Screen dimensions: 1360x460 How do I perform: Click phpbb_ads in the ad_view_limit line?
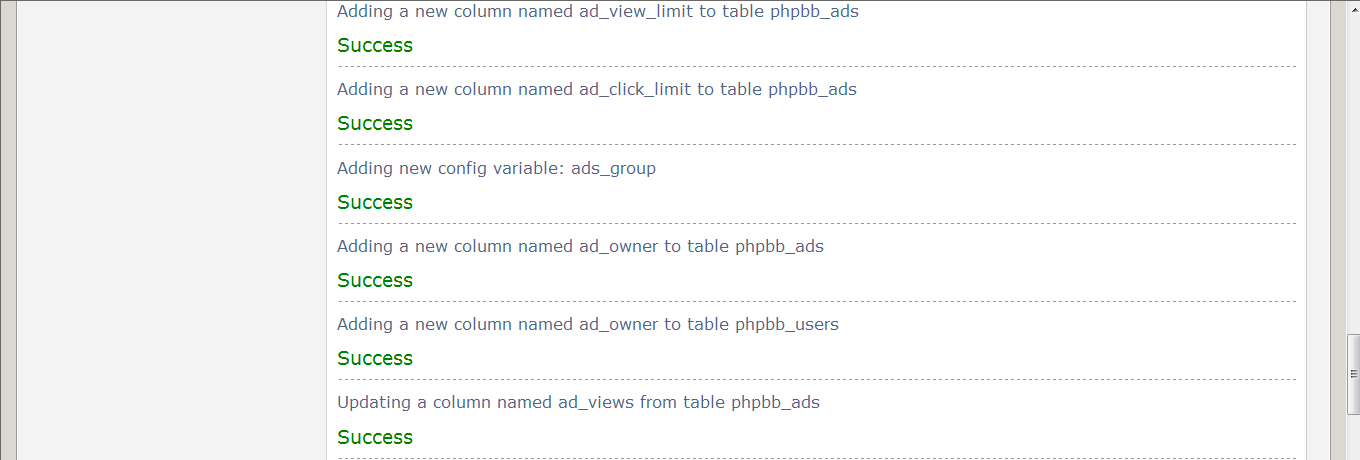(814, 12)
